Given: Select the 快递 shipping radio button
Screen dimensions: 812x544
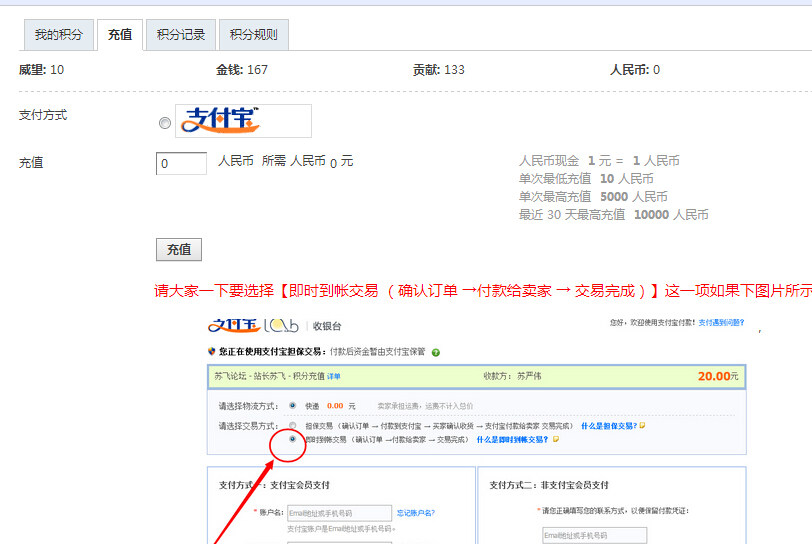Looking at the screenshot, I should point(292,406).
